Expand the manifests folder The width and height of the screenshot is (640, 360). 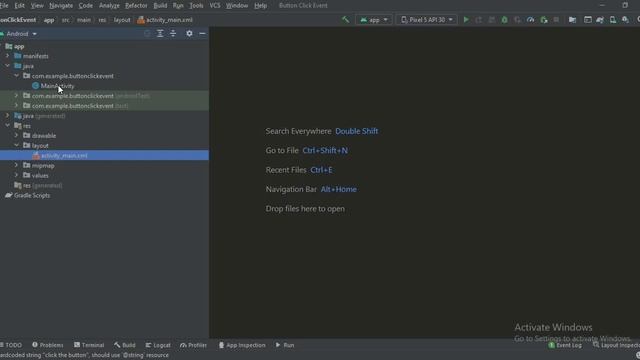click(7, 56)
